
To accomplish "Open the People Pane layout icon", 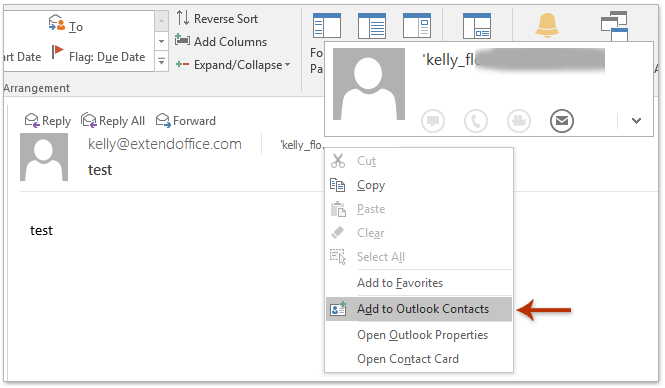I will (x=477, y=26).
